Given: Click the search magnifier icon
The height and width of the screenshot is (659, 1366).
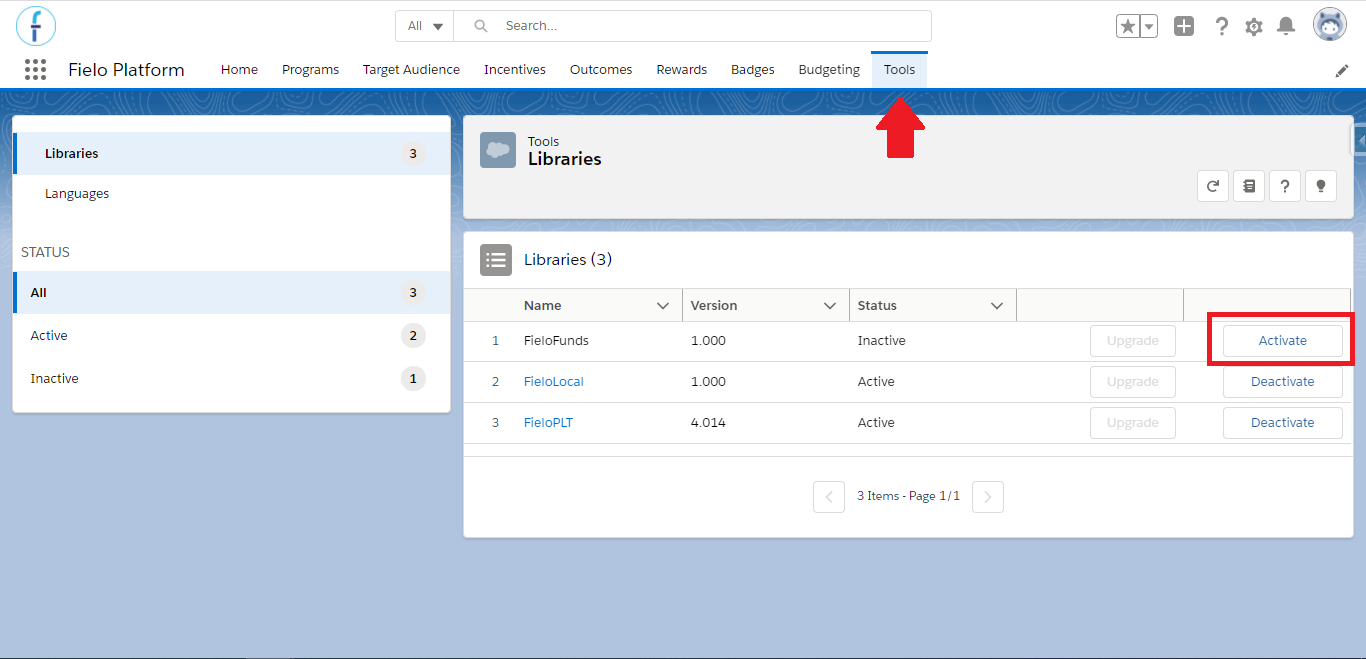Looking at the screenshot, I should pos(481,26).
